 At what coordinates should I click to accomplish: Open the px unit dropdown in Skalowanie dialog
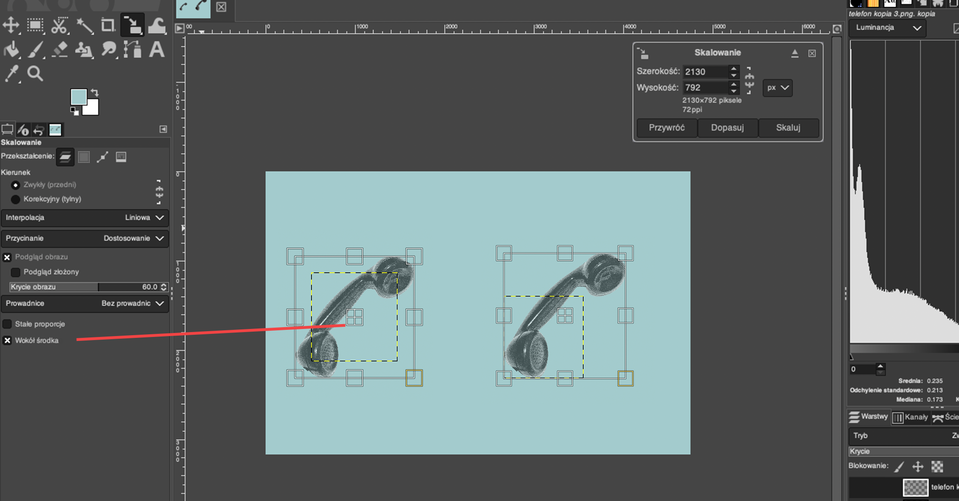[777, 88]
